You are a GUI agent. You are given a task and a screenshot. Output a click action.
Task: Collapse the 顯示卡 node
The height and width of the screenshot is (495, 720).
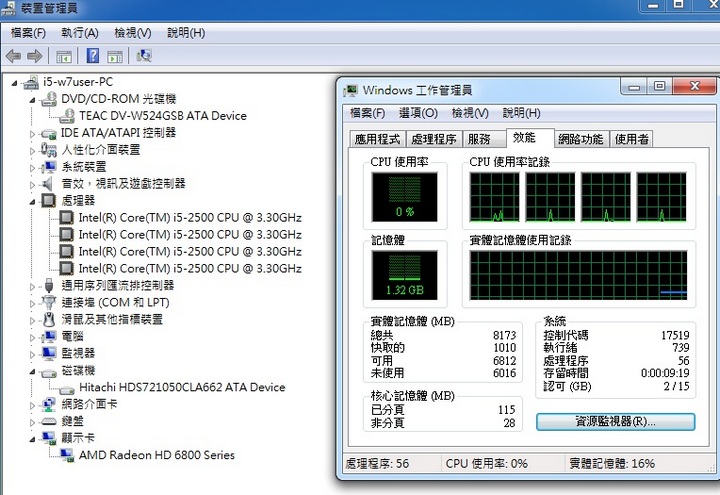pyautogui.click(x=32, y=439)
